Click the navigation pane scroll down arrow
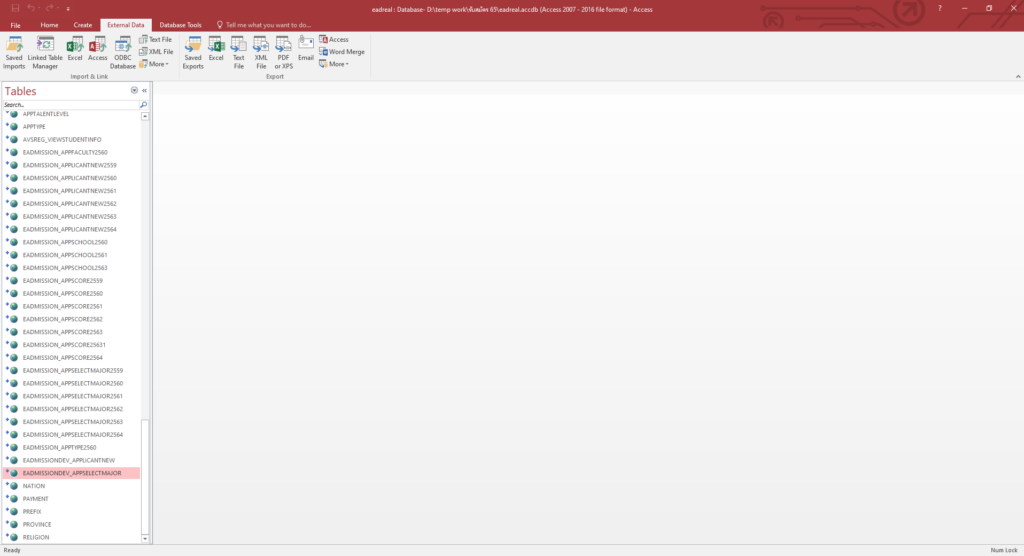This screenshot has width=1024, height=556. pyautogui.click(x=145, y=538)
